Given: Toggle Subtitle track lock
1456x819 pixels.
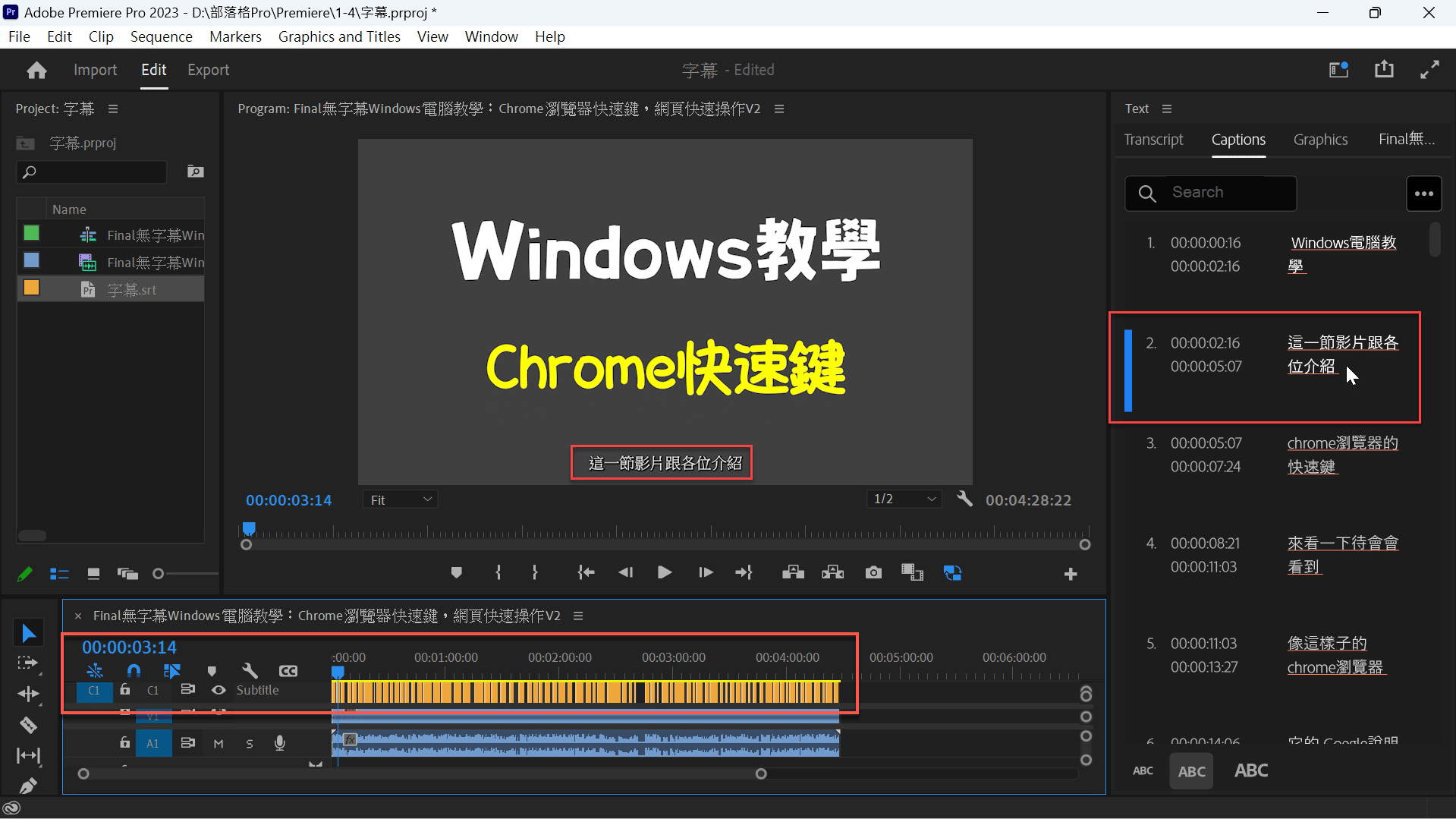Looking at the screenshot, I should (x=125, y=690).
